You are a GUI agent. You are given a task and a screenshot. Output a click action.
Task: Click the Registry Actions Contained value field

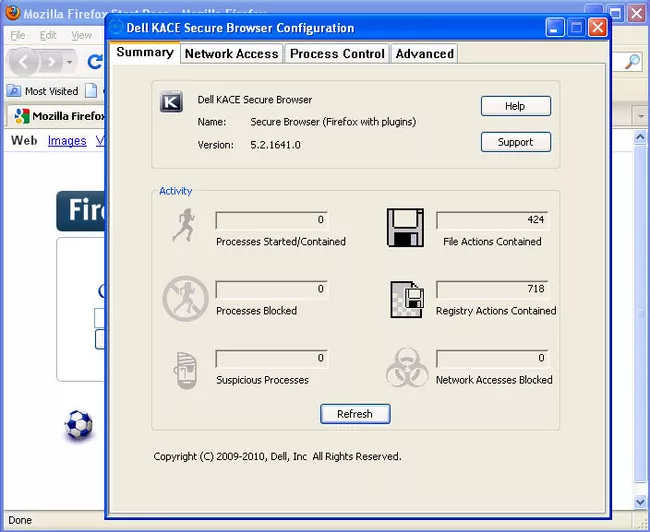[492, 289]
